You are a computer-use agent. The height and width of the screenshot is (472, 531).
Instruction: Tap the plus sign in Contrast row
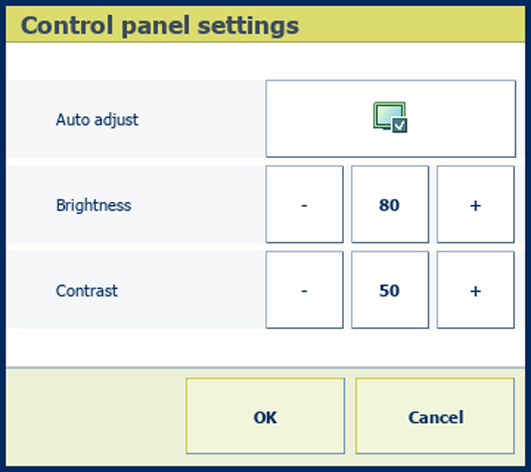coord(475,291)
